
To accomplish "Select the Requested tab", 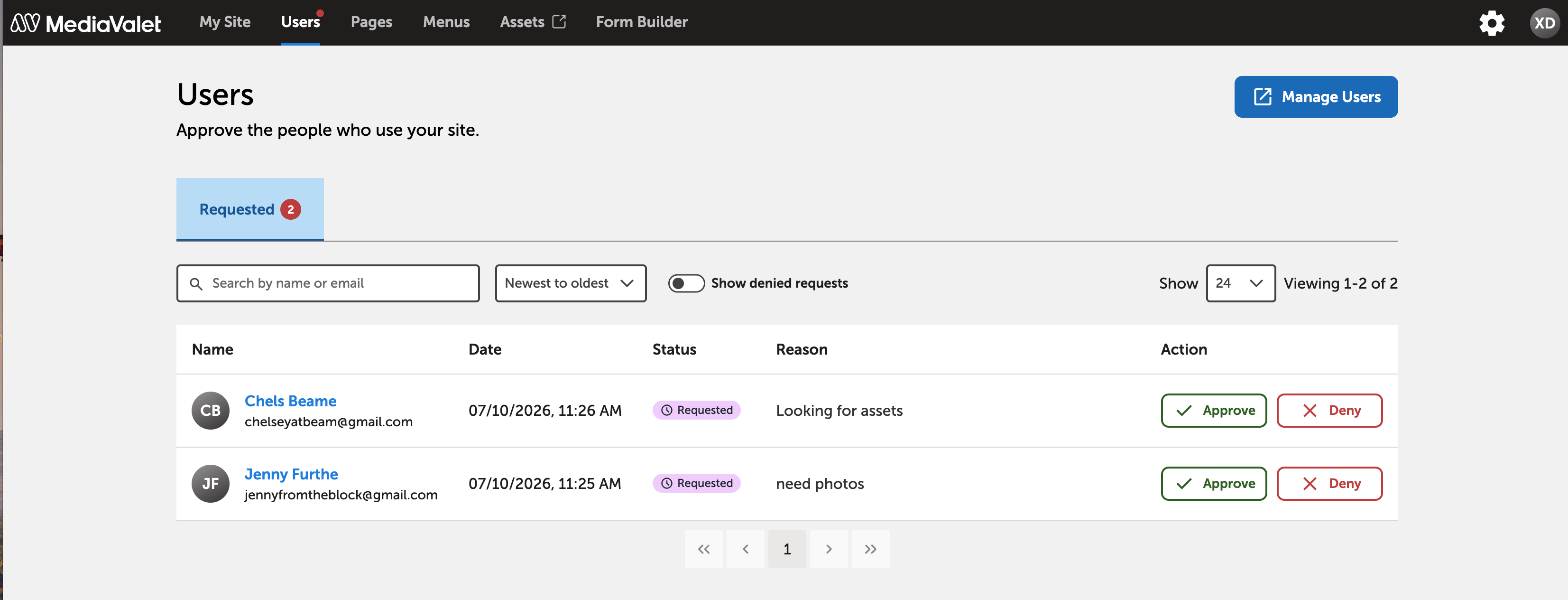I will click(x=249, y=209).
